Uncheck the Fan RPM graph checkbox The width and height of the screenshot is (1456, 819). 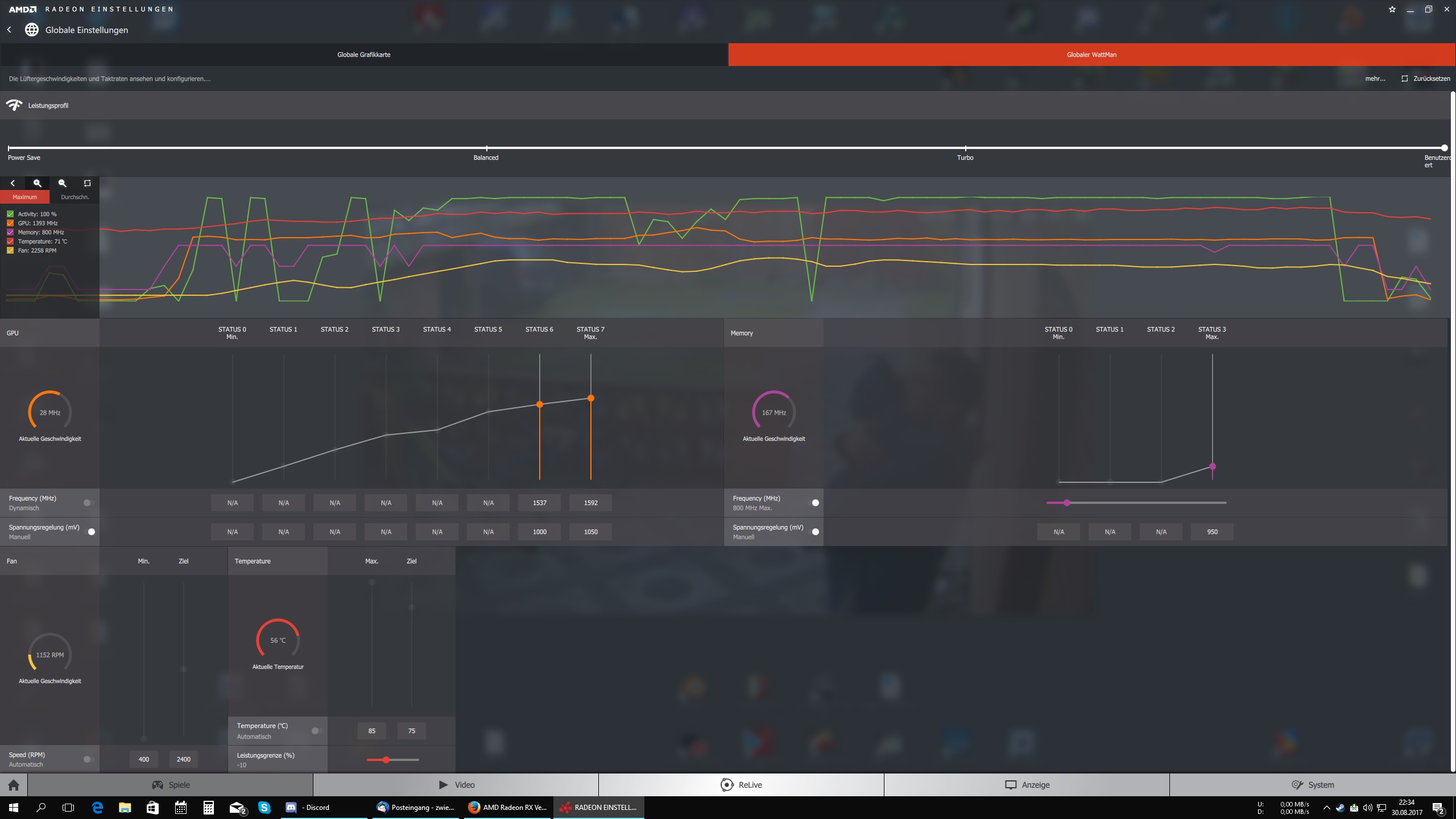[x=10, y=251]
